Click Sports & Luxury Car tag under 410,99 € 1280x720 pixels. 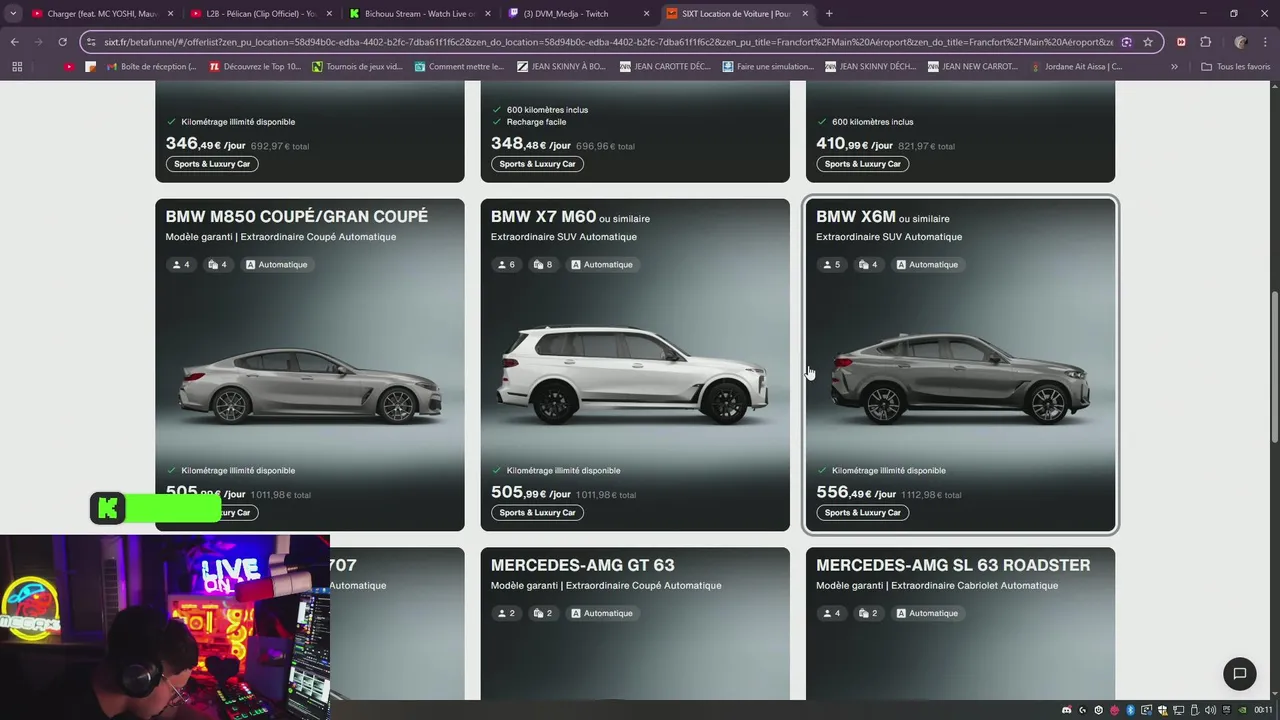click(863, 164)
